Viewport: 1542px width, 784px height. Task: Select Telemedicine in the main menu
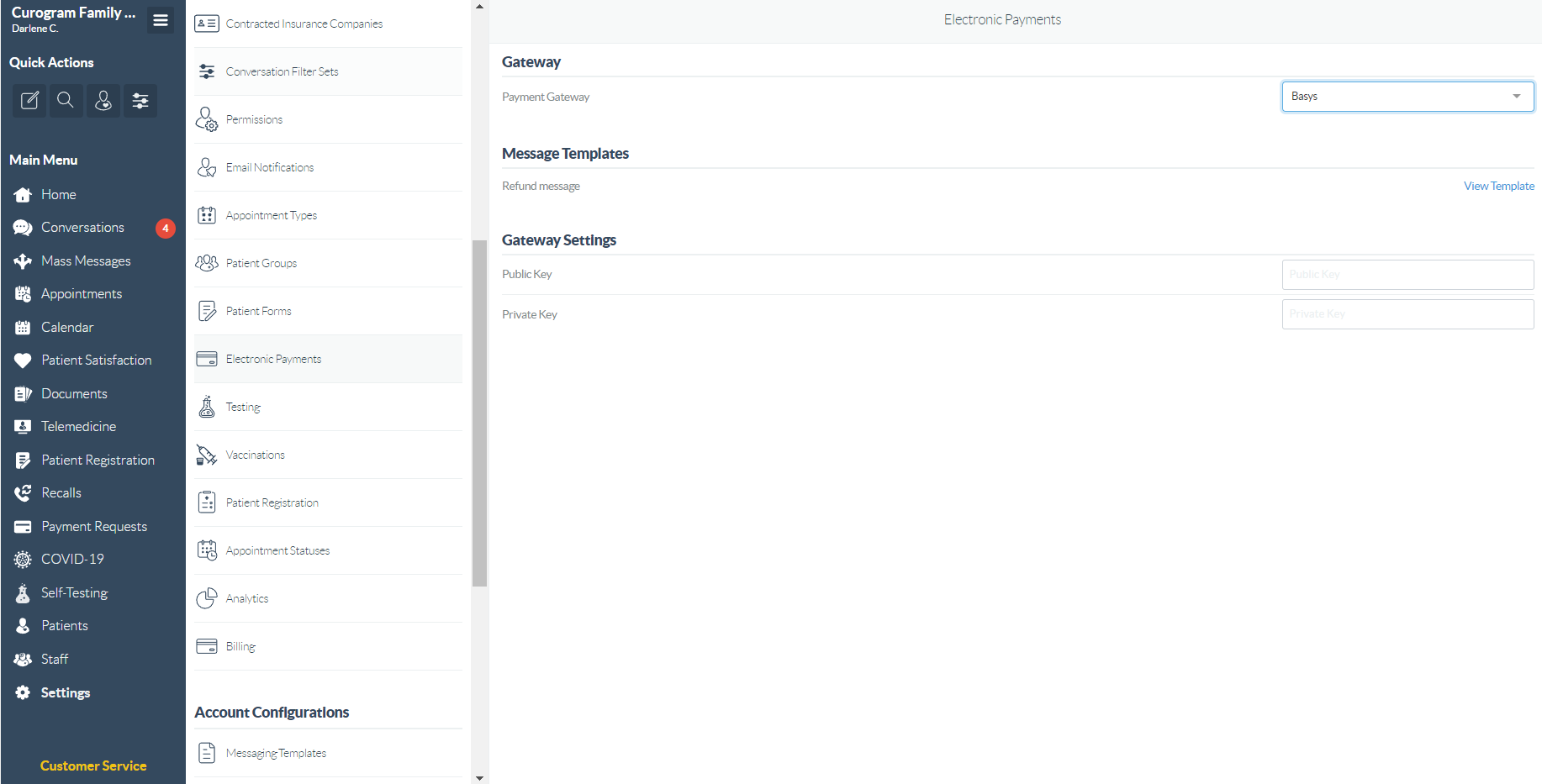(x=78, y=427)
